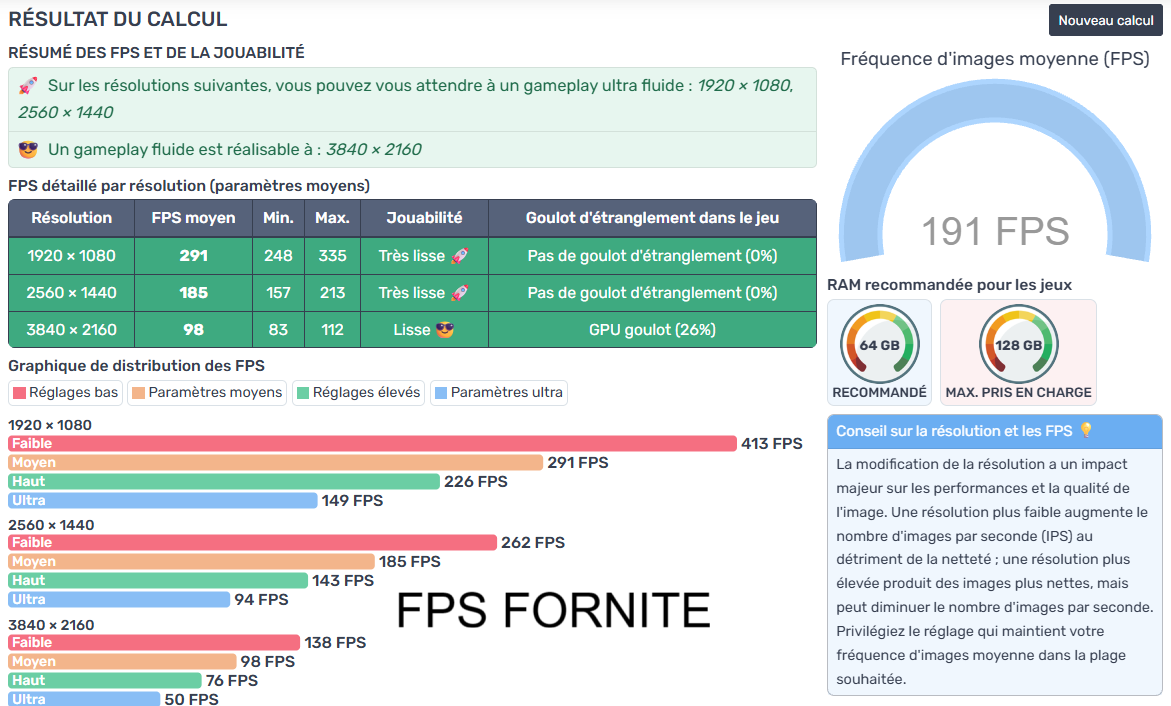Toggle the Paramètres moyens legend item
This screenshot has width=1171, height=706.
pos(208,393)
